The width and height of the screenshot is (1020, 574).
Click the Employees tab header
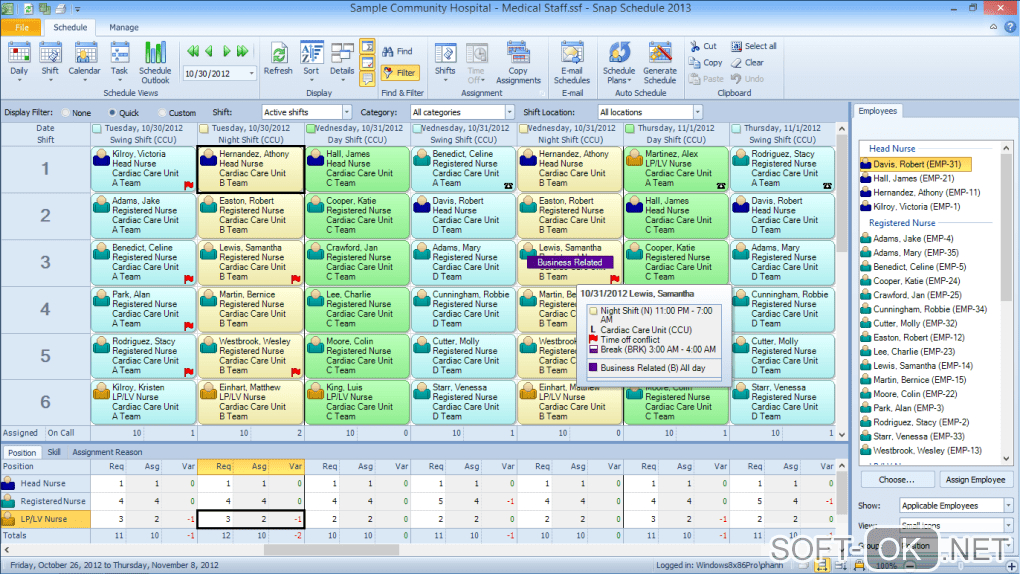click(877, 111)
